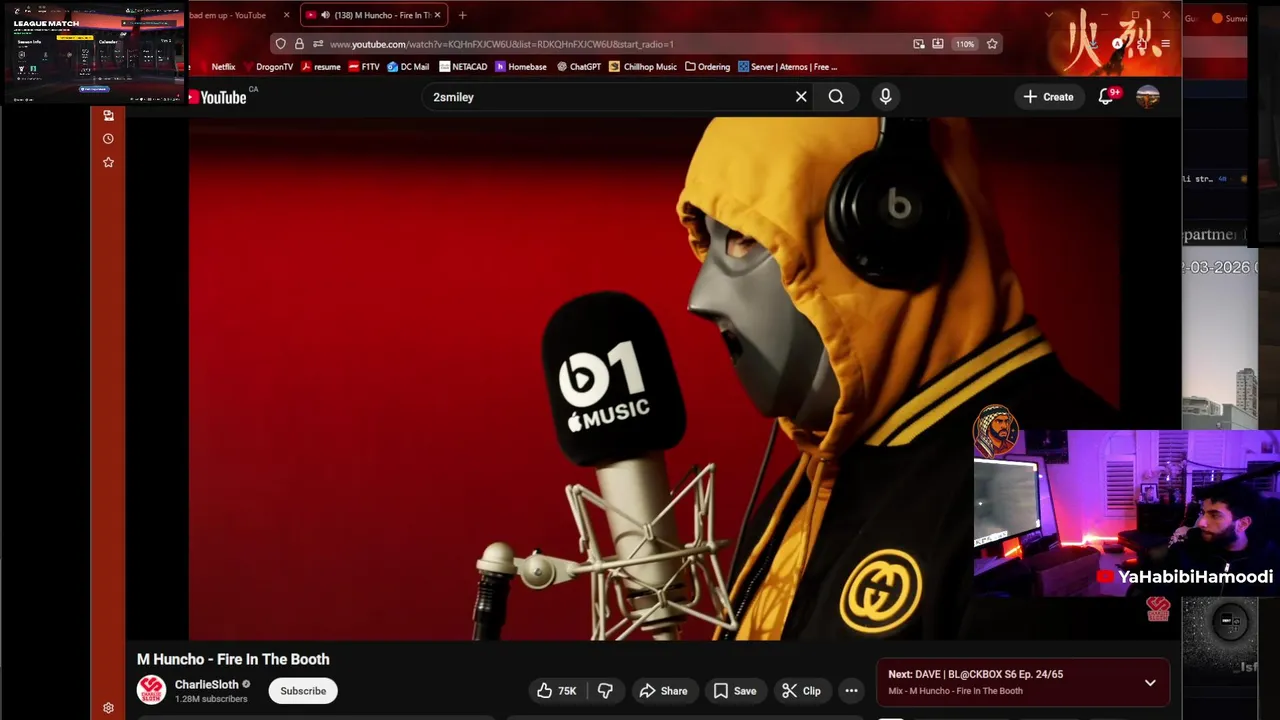The height and width of the screenshot is (720, 1280).
Task: Open the Ordering bookmarks folder
Action: [707, 67]
